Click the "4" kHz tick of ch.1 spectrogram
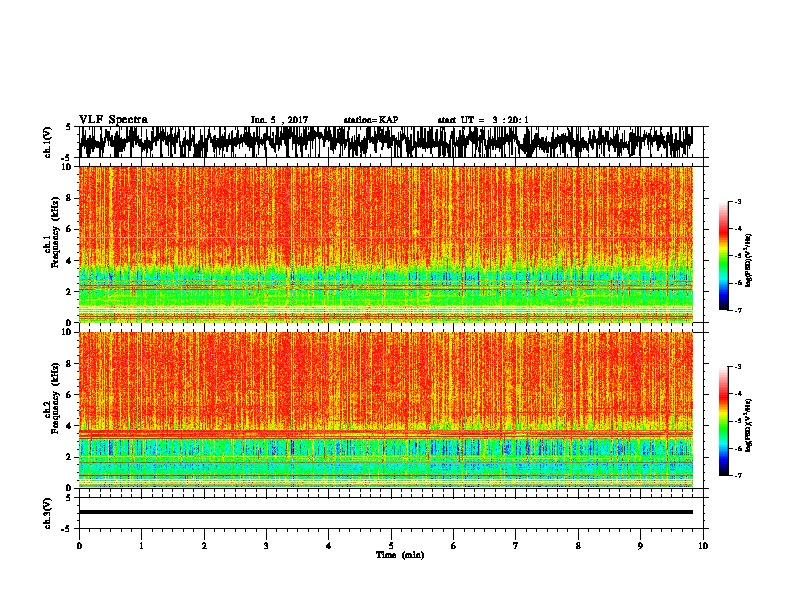Viewport: 792px width, 612px height. (69, 261)
